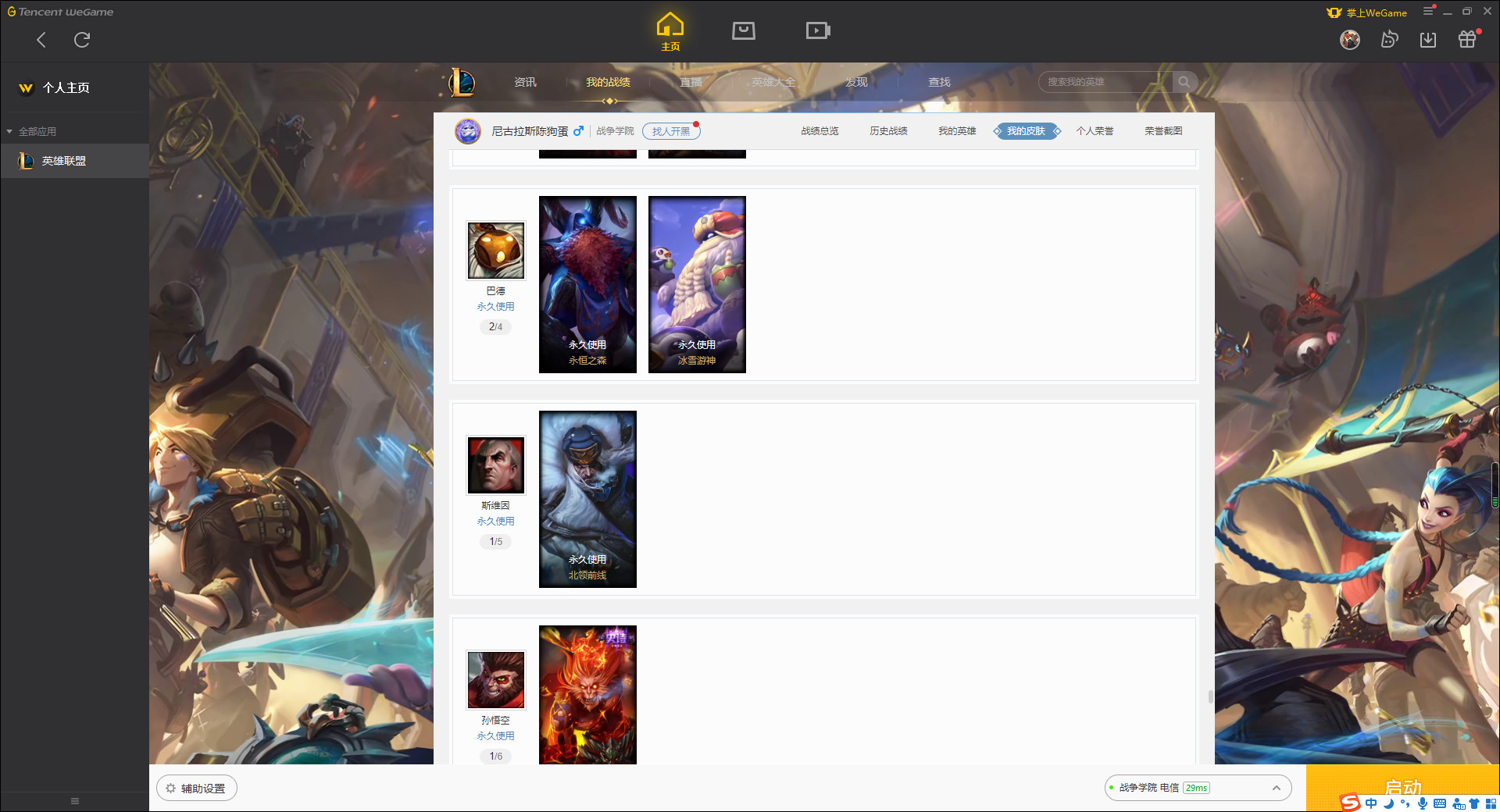This screenshot has width=1500, height=812.
Task: Click the Sogou input method S icon
Action: (1349, 803)
